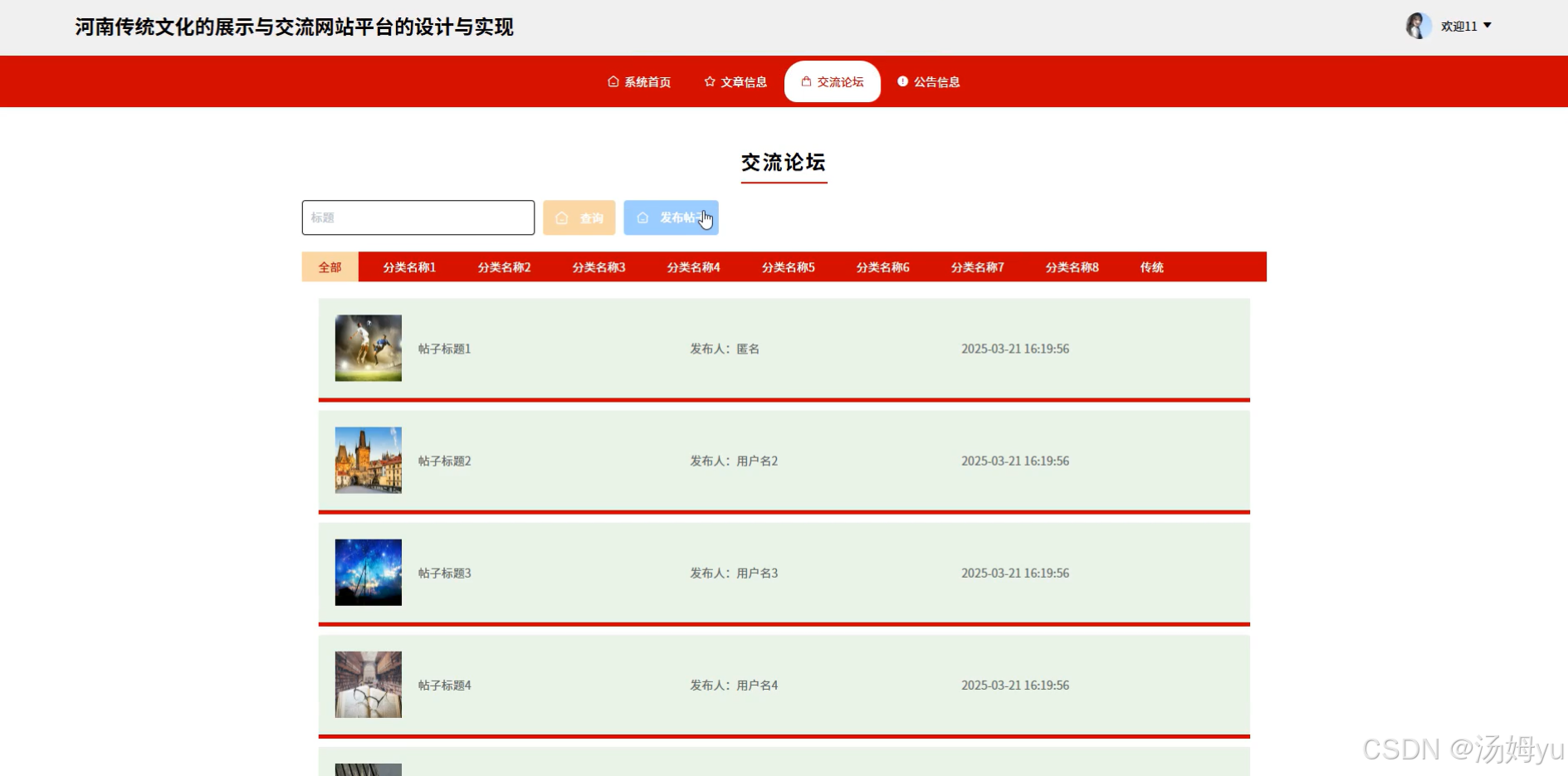Image resolution: width=1568 pixels, height=776 pixels.
Task: Click the 发布人：匿名 text
Action: [x=725, y=349]
